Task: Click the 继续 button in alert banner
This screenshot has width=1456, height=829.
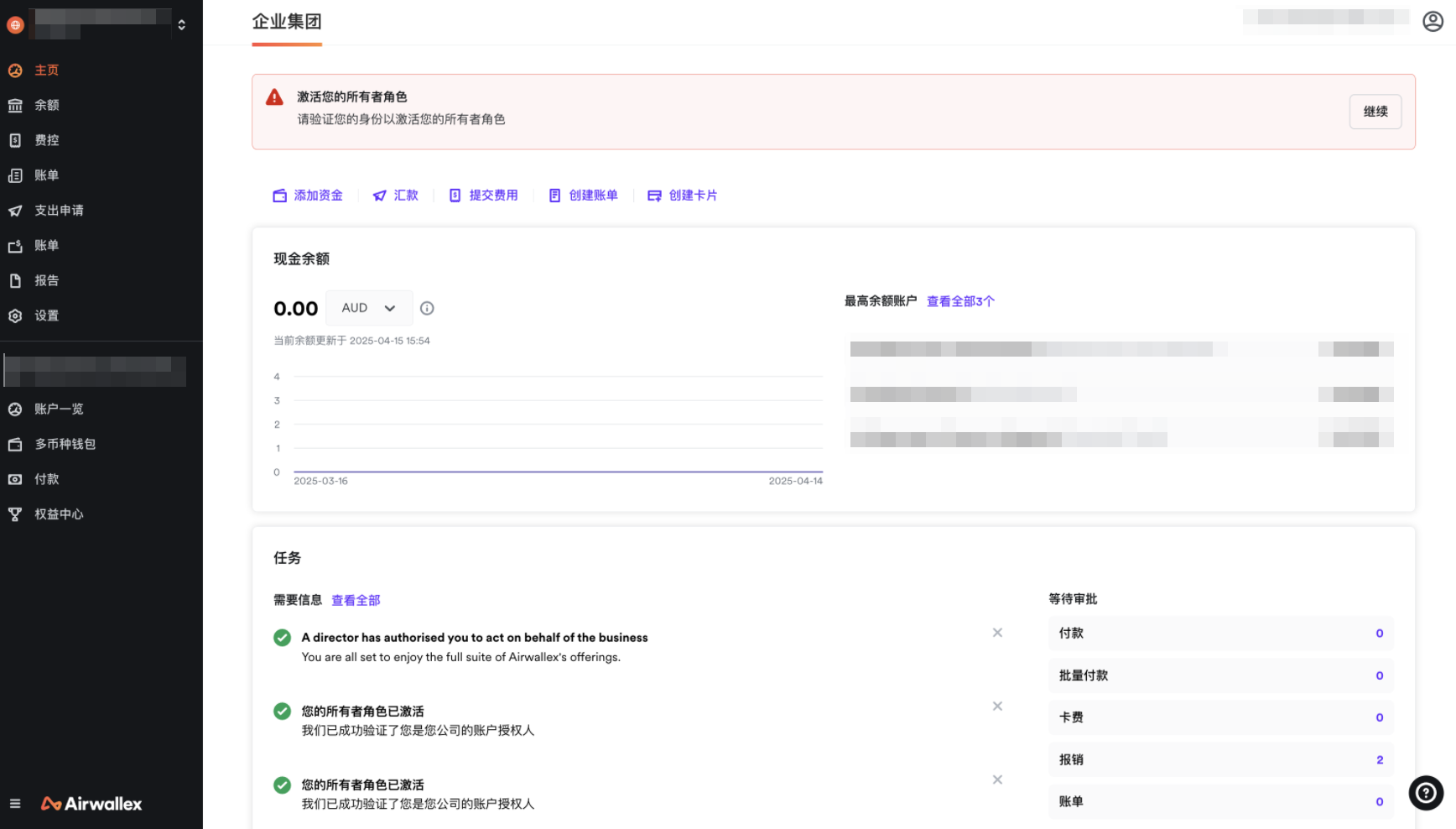Action: tap(1375, 112)
